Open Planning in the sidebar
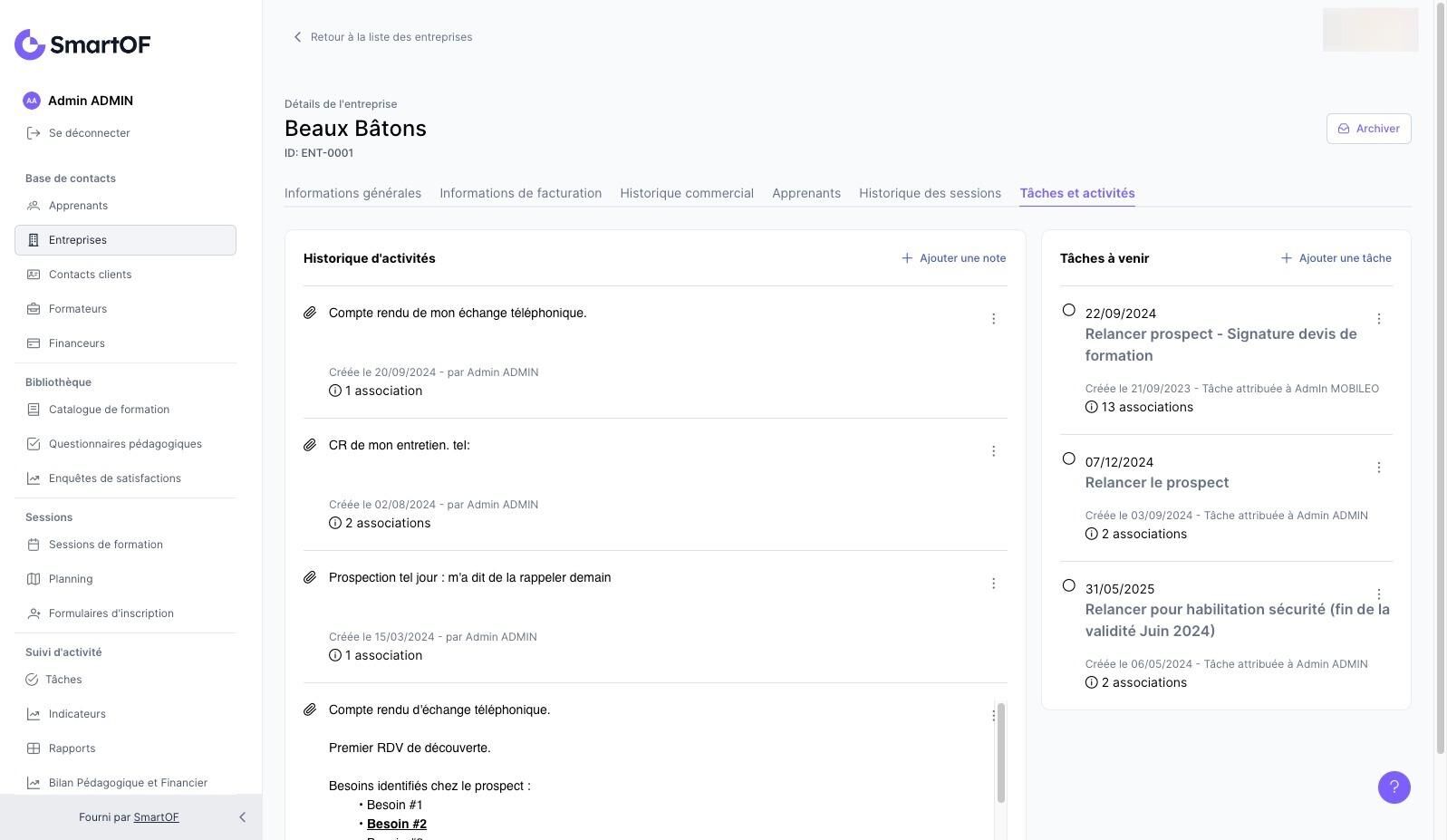Viewport: 1447px width, 840px height. [x=71, y=579]
